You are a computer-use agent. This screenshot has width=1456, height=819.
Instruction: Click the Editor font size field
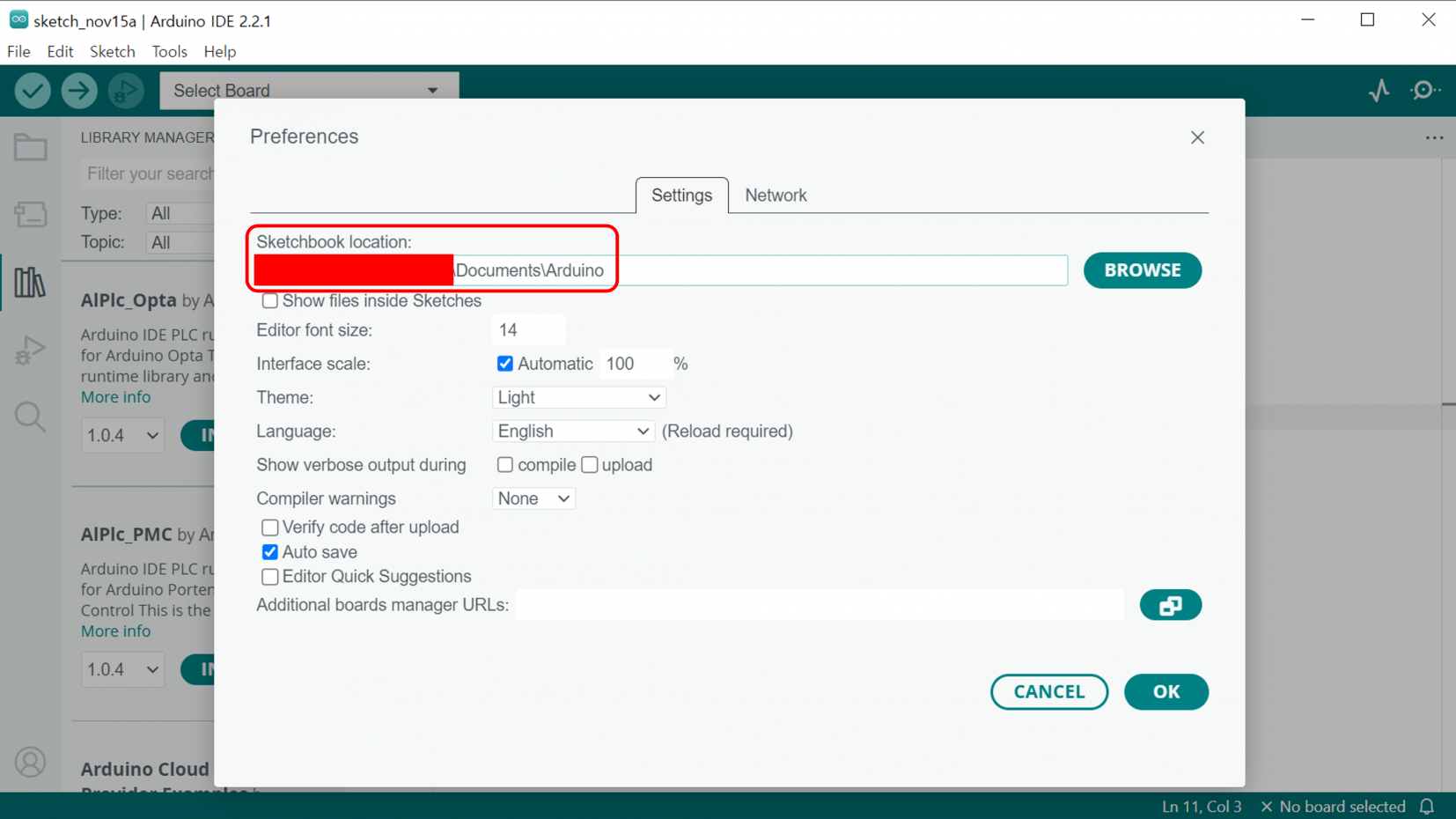click(528, 330)
